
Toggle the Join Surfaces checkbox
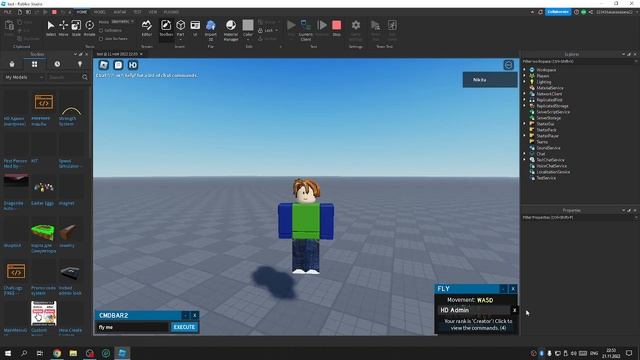click(101, 39)
